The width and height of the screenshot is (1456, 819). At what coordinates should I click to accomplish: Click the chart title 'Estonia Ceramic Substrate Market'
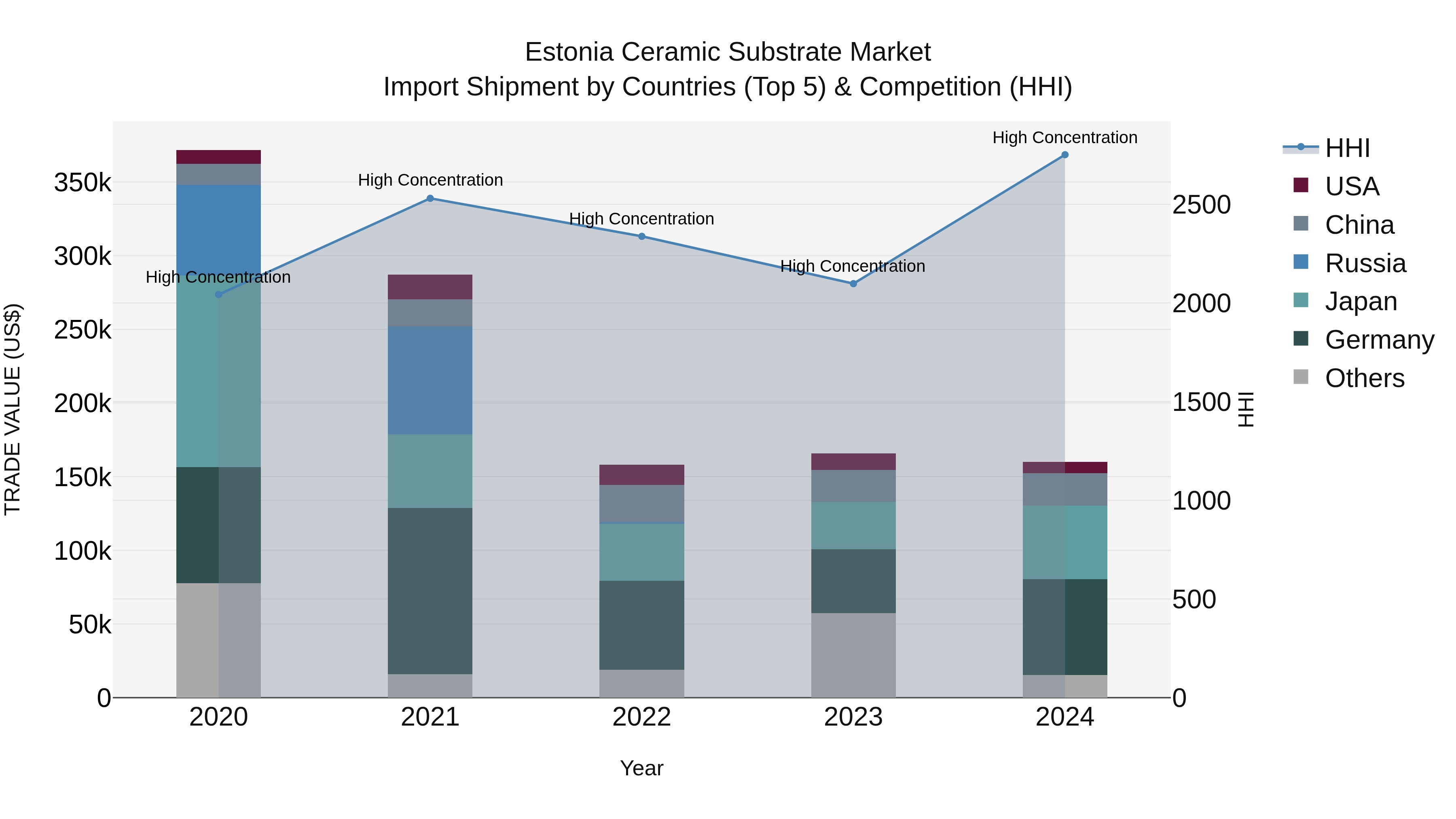tap(728, 52)
